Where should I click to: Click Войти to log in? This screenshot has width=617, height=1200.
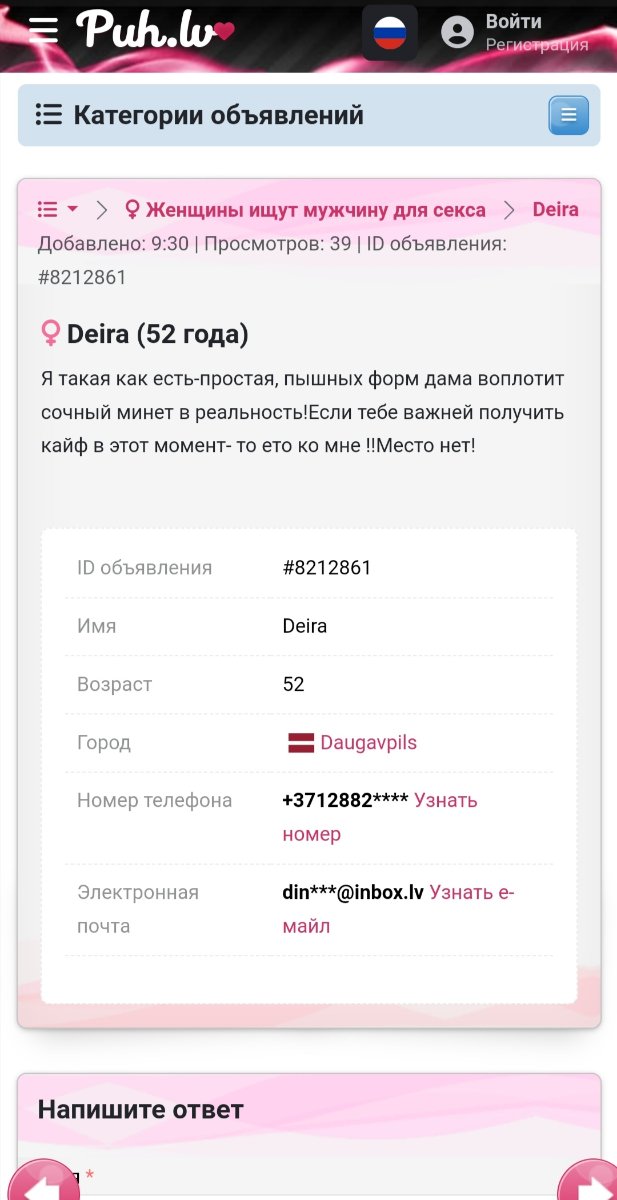(514, 21)
